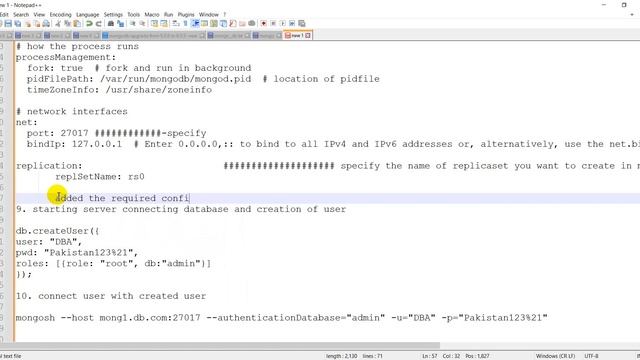Click the line 'replSetName: rs0'
The image size is (640, 360).
point(100,177)
